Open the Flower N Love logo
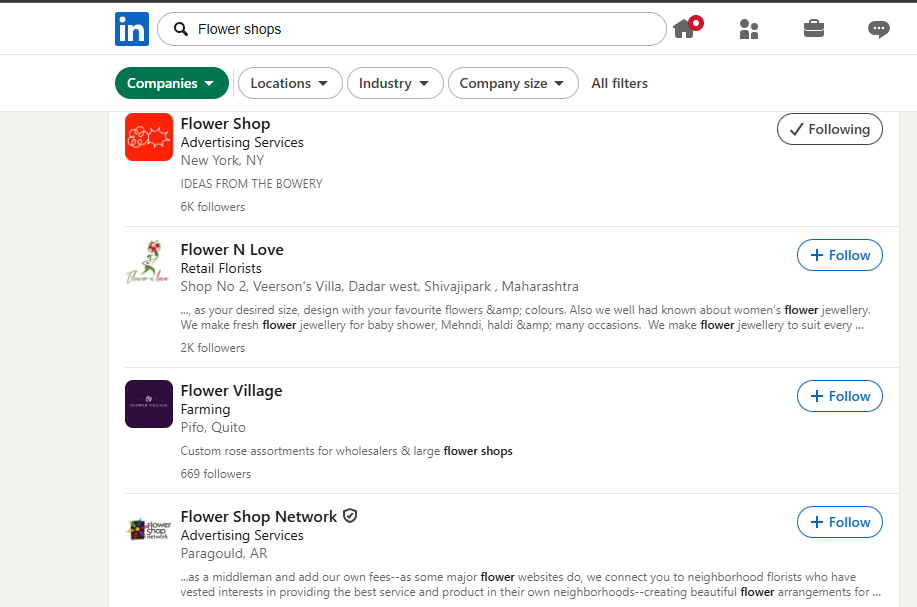 pyautogui.click(x=149, y=263)
